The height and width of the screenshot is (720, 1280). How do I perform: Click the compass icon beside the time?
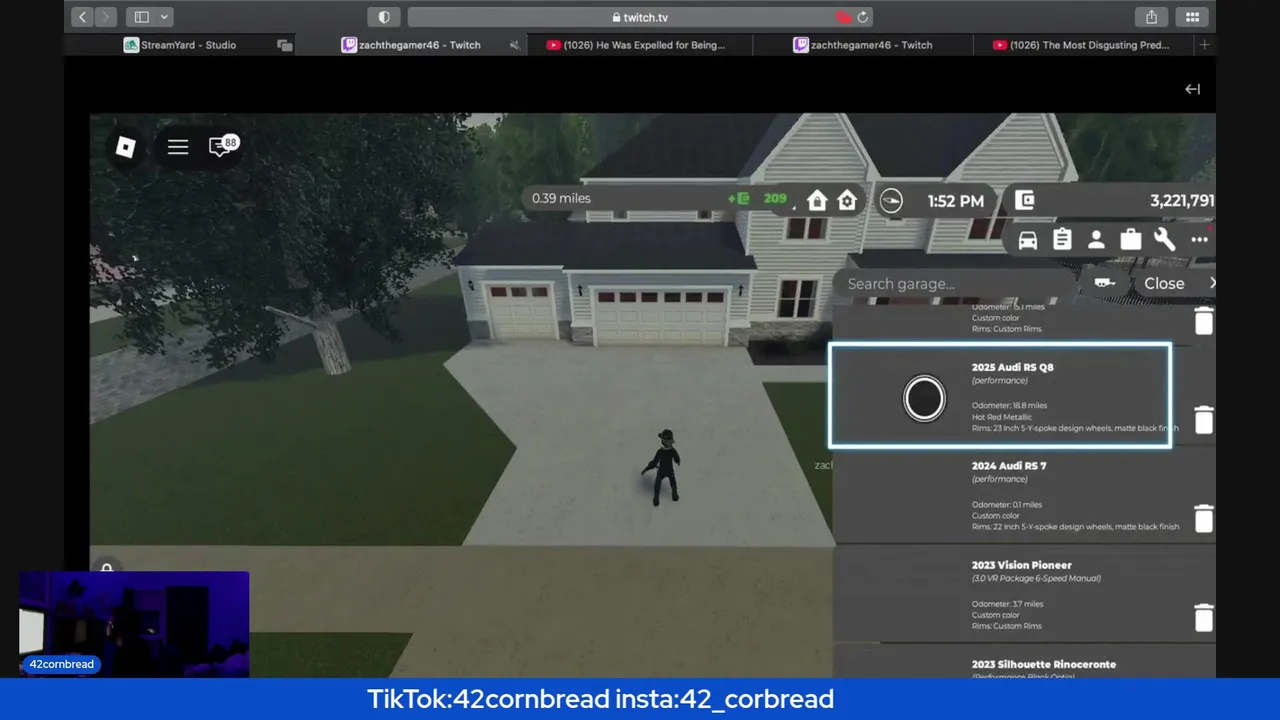click(890, 201)
